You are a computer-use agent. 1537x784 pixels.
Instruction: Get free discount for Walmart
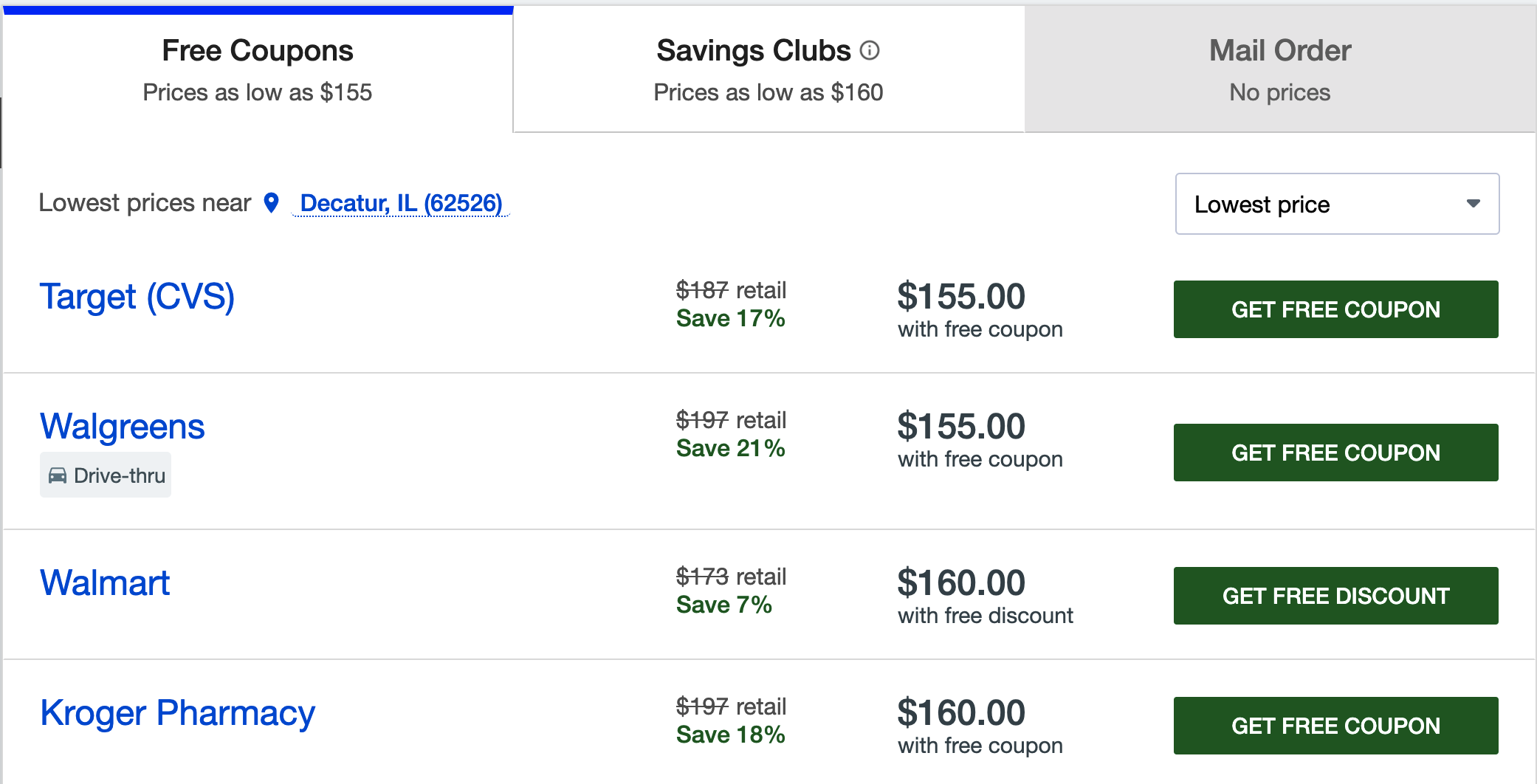pos(1335,596)
